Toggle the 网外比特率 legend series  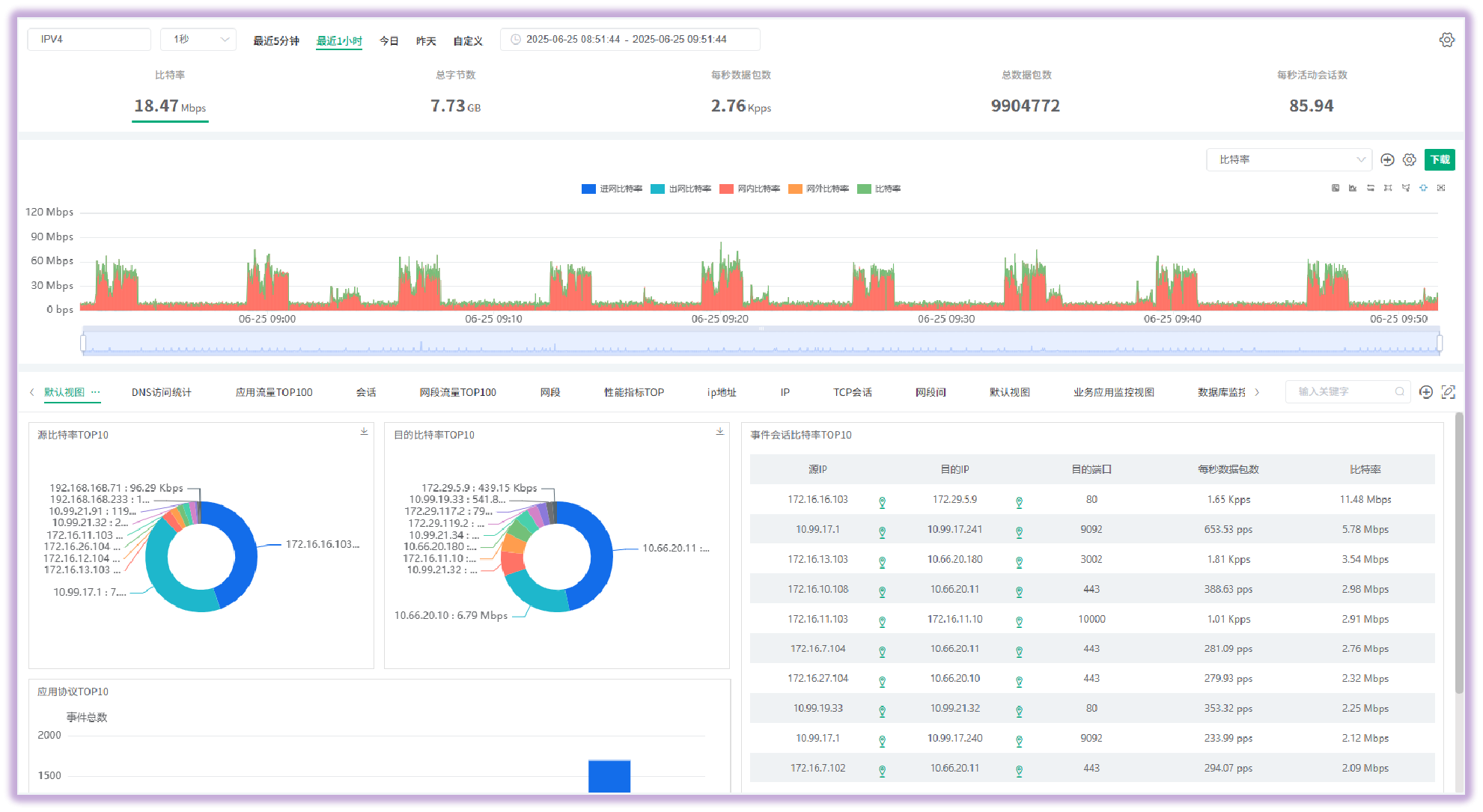coord(819,189)
